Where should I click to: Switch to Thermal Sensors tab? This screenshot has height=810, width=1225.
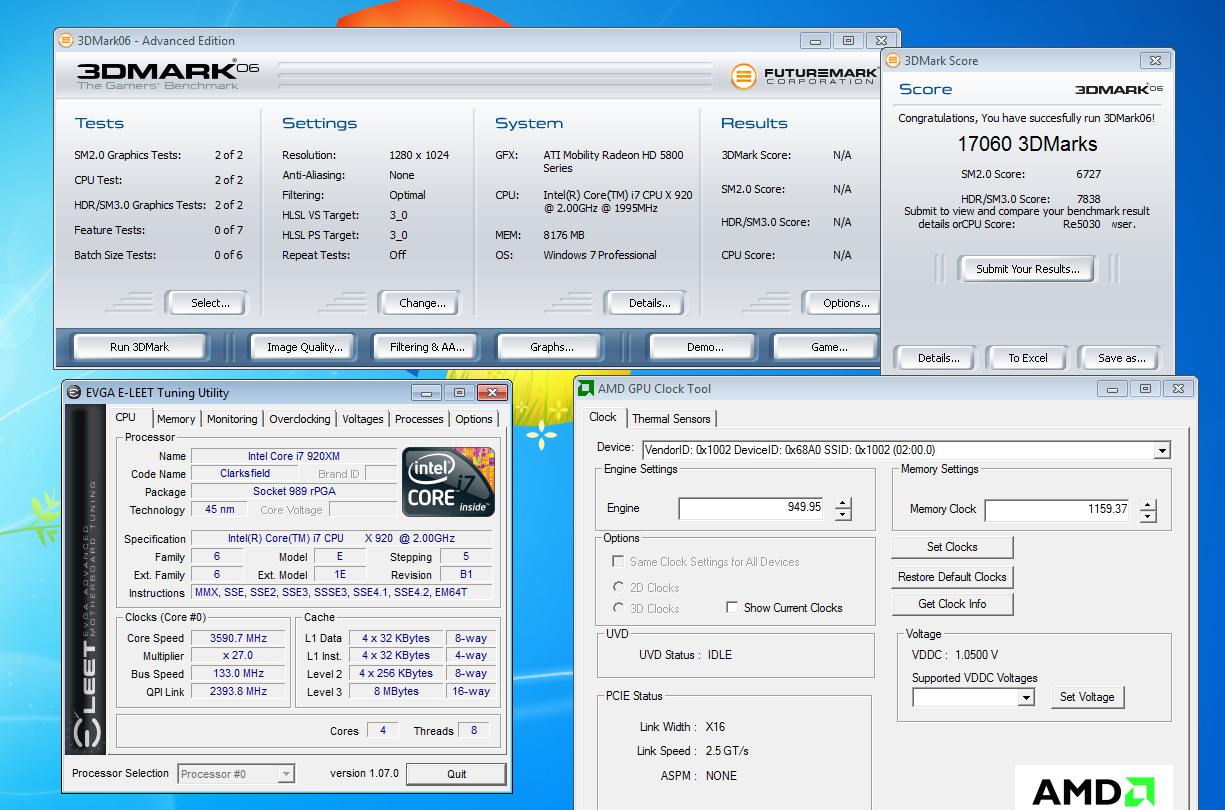pos(672,419)
